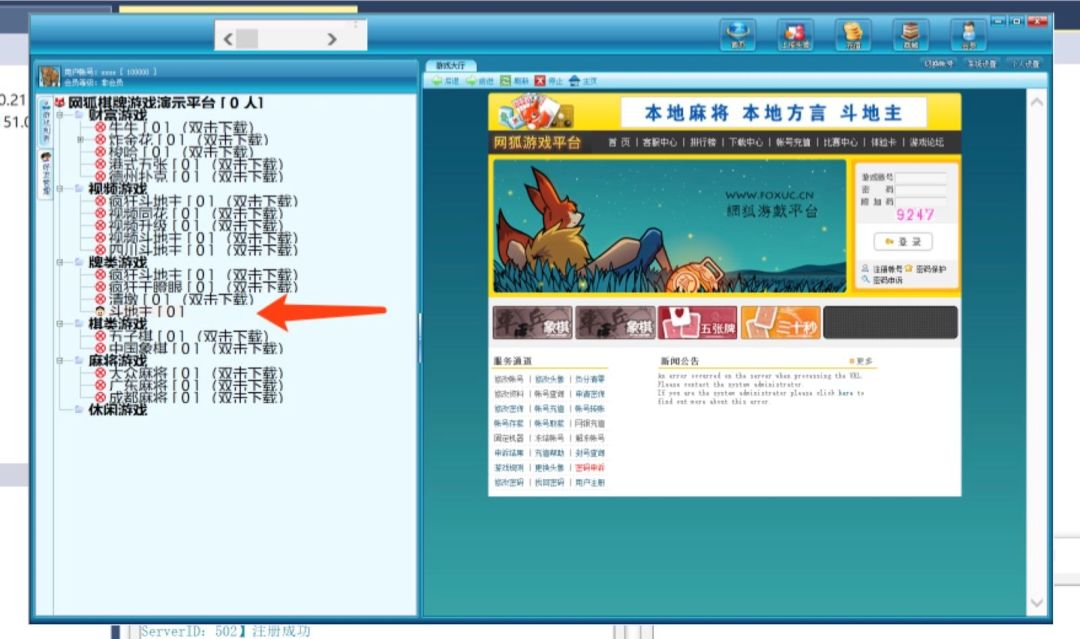Click the red X icon beside 梭哈
1080x639 pixels.
pyautogui.click(x=101, y=151)
